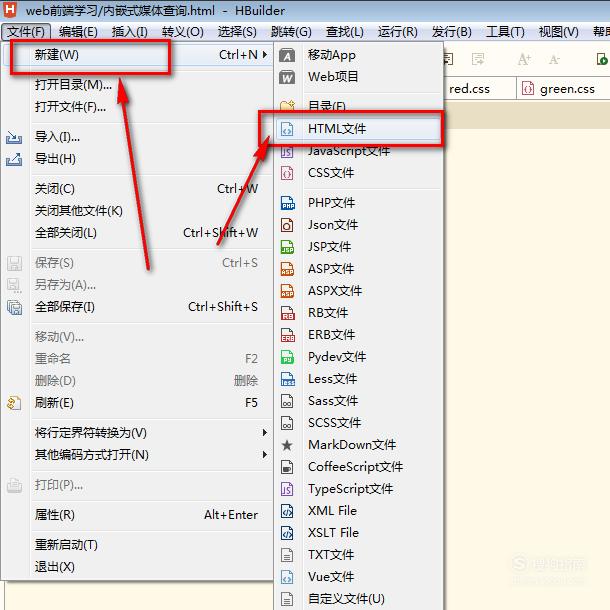This screenshot has width=610, height=610.
Task: Select 全部关闭(L) entry
Action: point(138,233)
